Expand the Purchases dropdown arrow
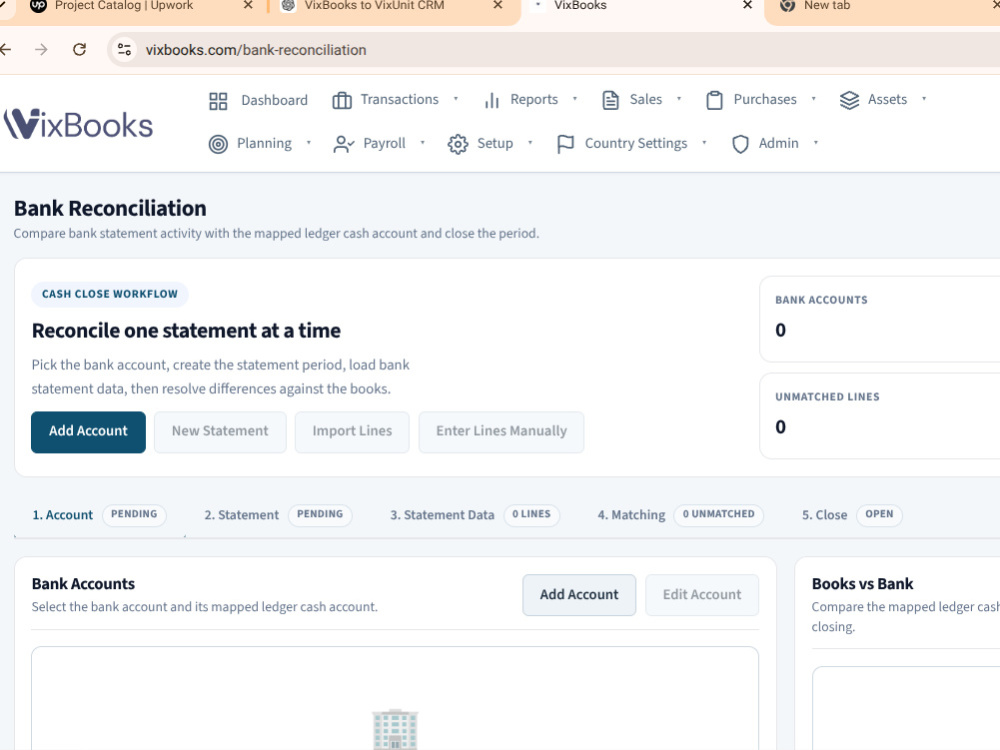 (x=814, y=99)
